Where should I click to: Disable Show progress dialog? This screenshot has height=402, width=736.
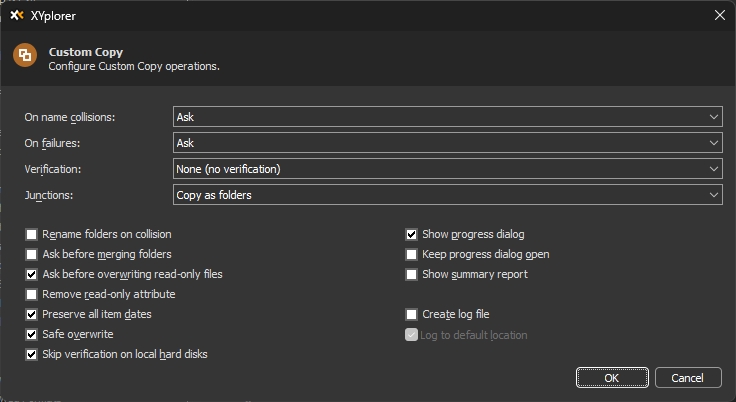(x=411, y=234)
